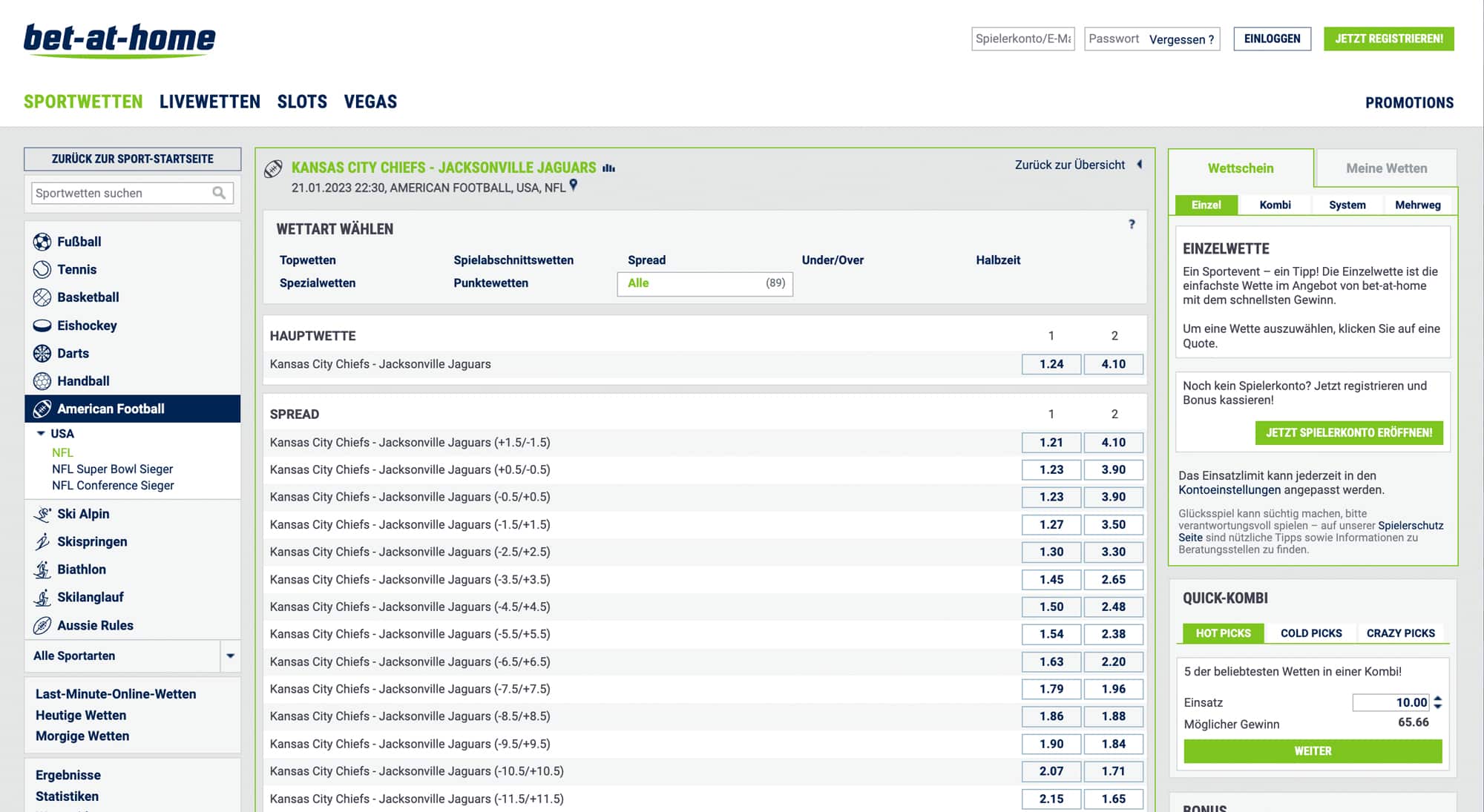Select the Skilanglauf icon
The height and width of the screenshot is (812, 1484).
42,598
